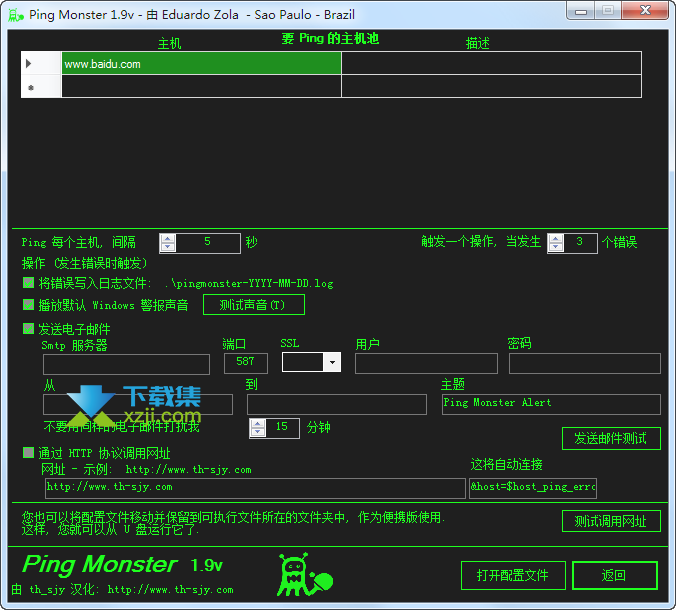Screen dimensions: 676x610
Task: Click the empty description cell in the new row
Action: point(491,86)
